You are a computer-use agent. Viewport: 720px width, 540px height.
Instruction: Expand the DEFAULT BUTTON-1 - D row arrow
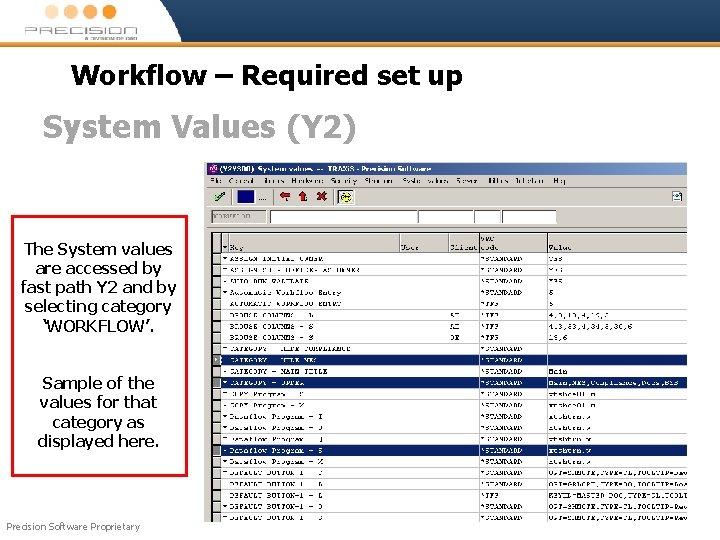pyautogui.click(x=225, y=506)
